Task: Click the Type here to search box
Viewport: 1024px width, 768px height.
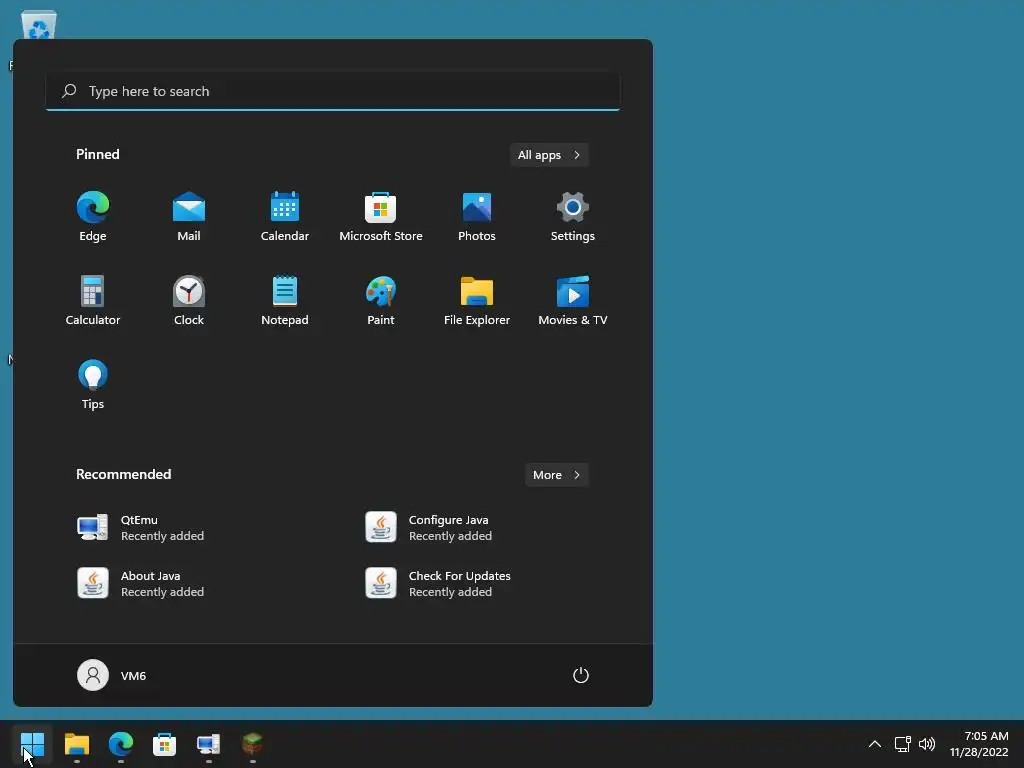Action: click(x=333, y=91)
